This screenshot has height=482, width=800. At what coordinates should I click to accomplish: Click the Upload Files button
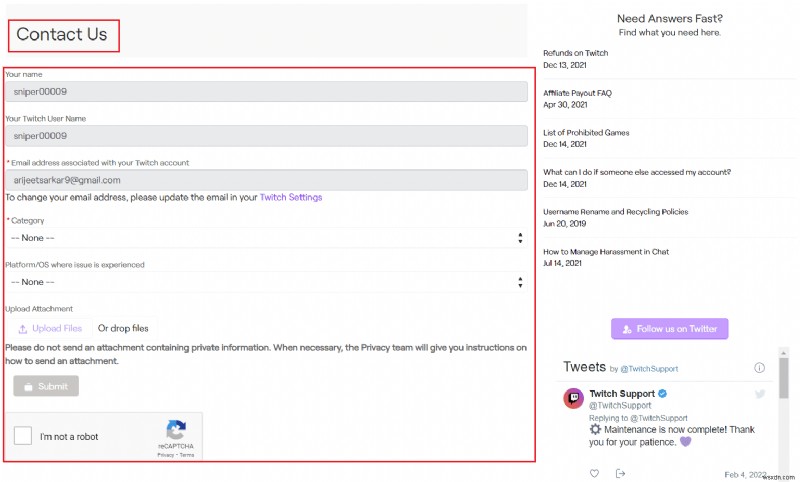(x=50, y=328)
